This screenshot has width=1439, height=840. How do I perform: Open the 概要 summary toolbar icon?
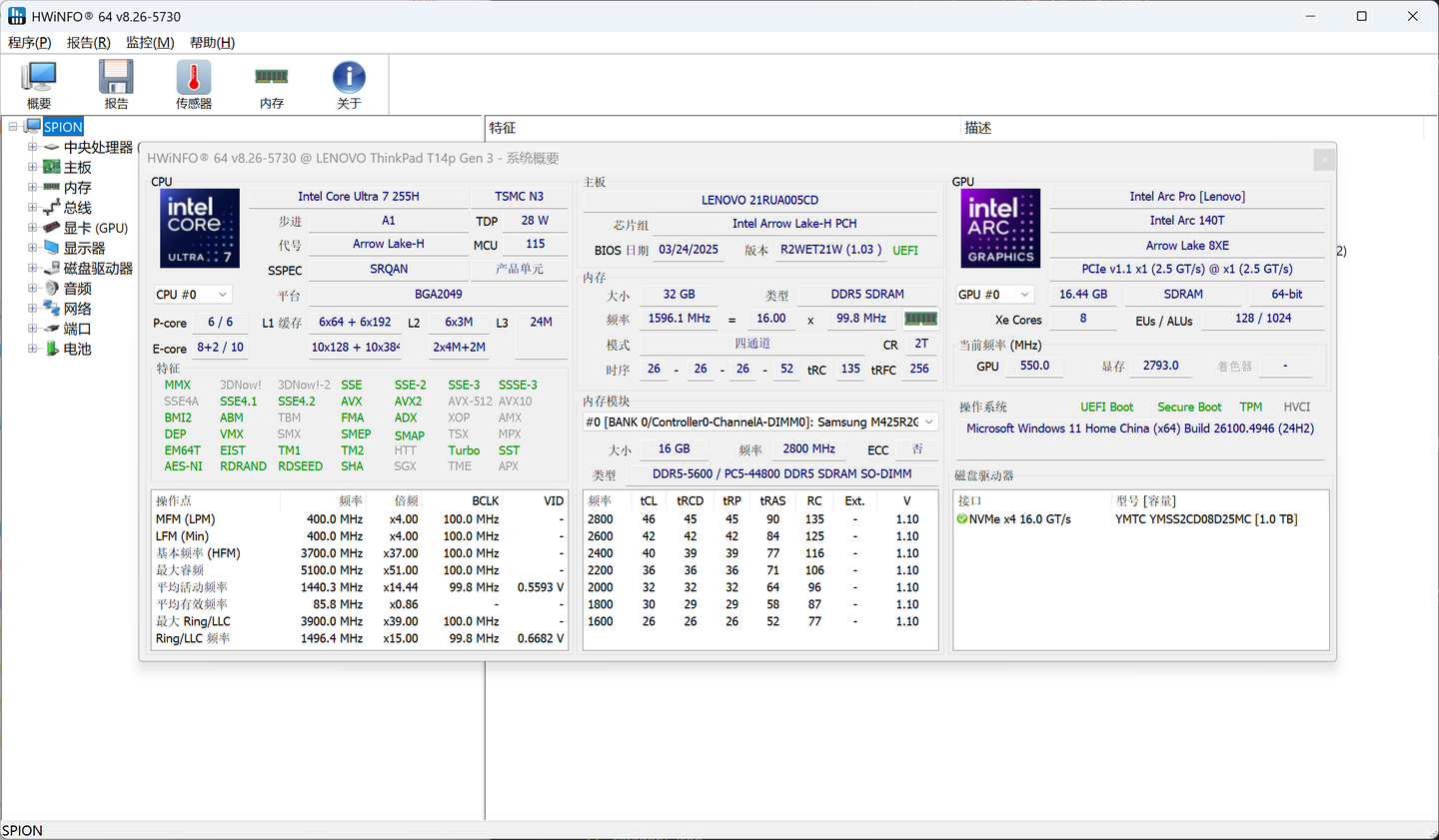click(x=39, y=78)
